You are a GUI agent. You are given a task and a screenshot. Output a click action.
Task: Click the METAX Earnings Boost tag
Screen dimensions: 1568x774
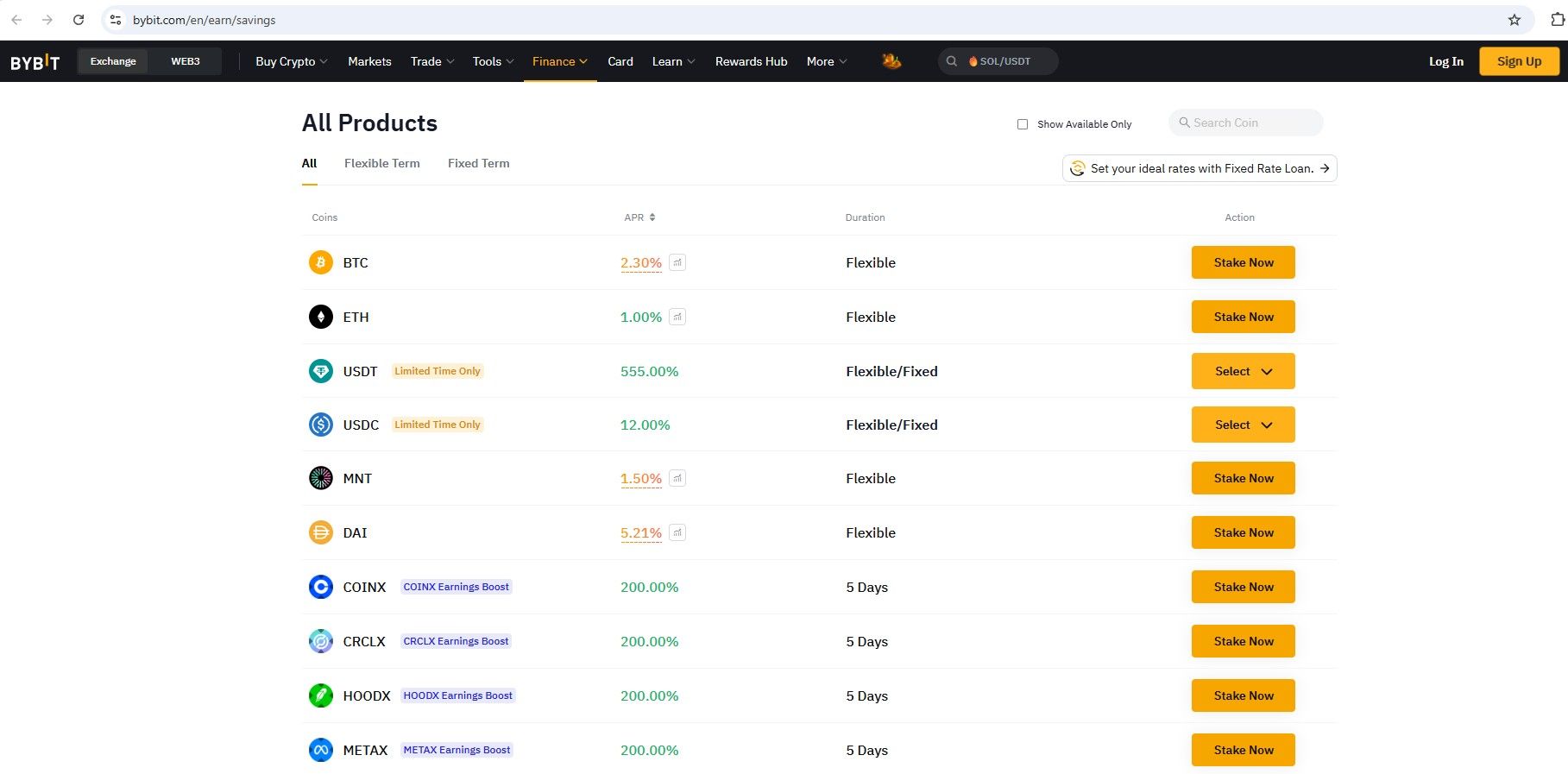(x=457, y=750)
